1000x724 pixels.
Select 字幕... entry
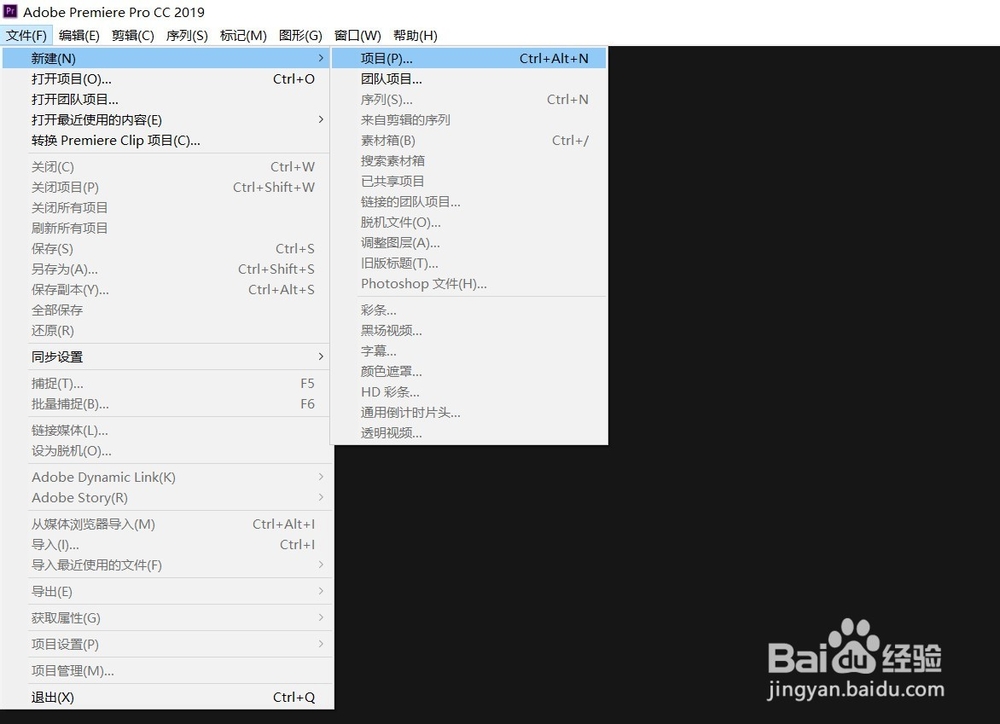(x=469, y=351)
